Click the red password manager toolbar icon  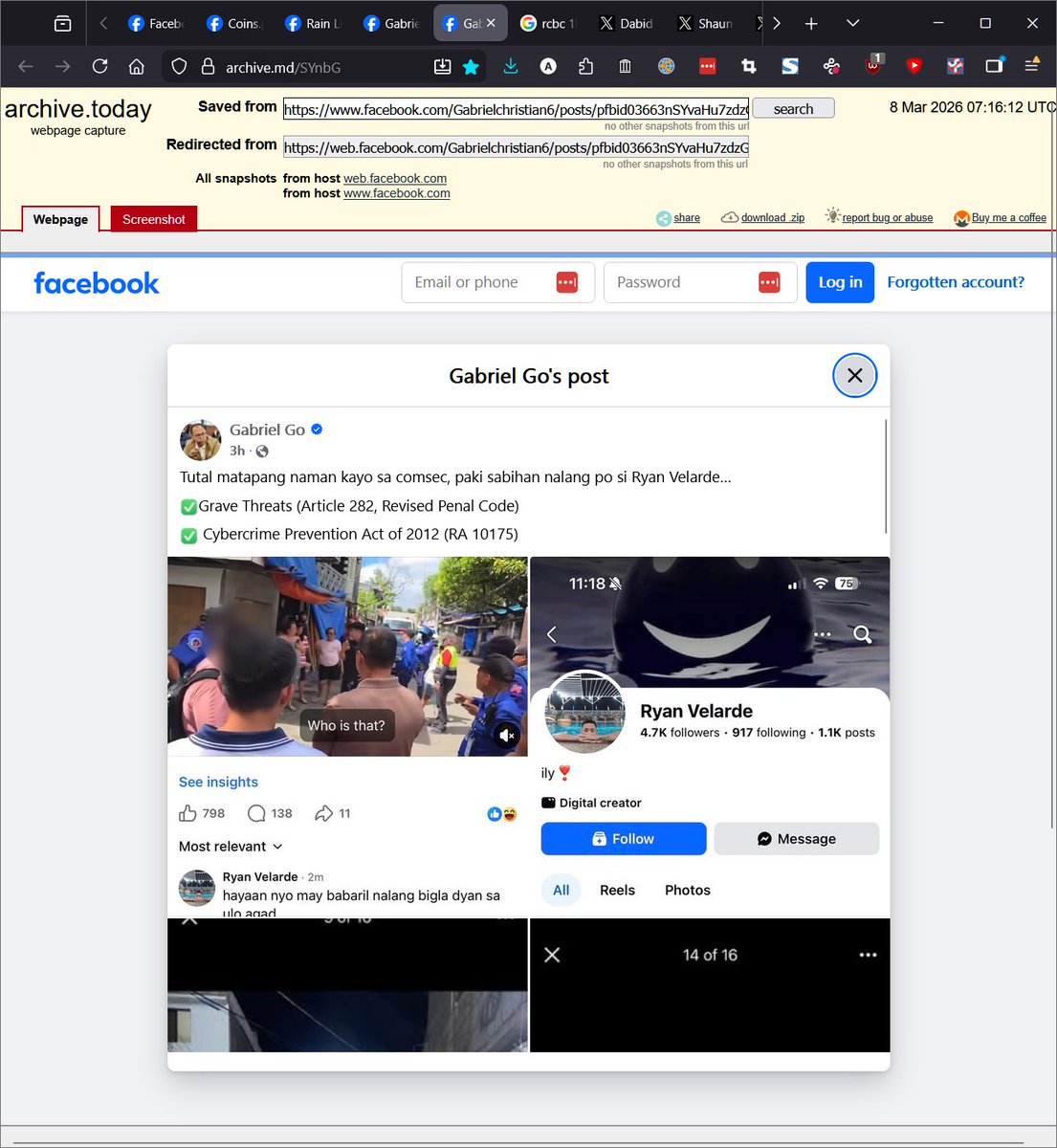click(x=708, y=66)
